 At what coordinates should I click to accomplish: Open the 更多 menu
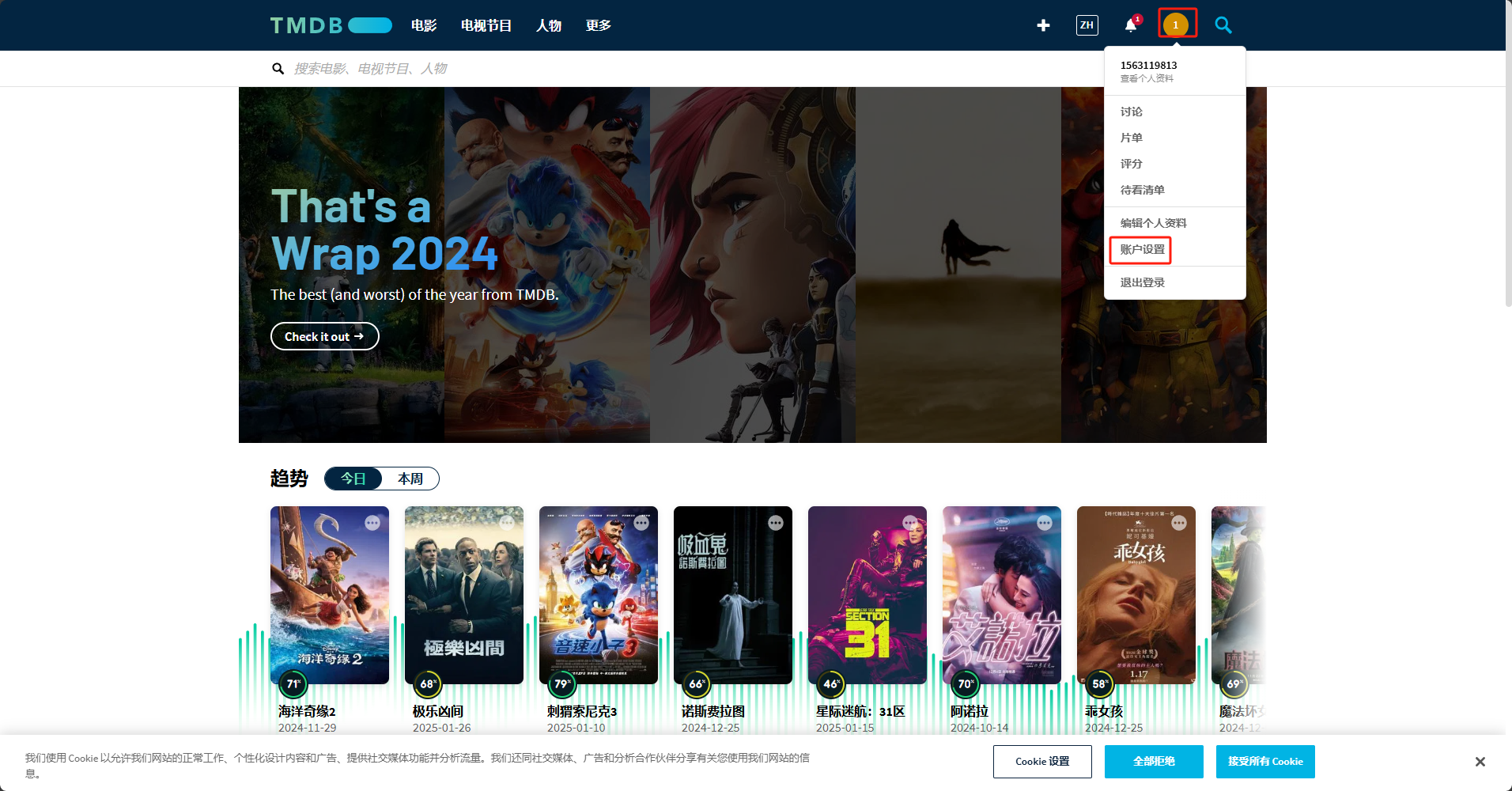(x=599, y=25)
